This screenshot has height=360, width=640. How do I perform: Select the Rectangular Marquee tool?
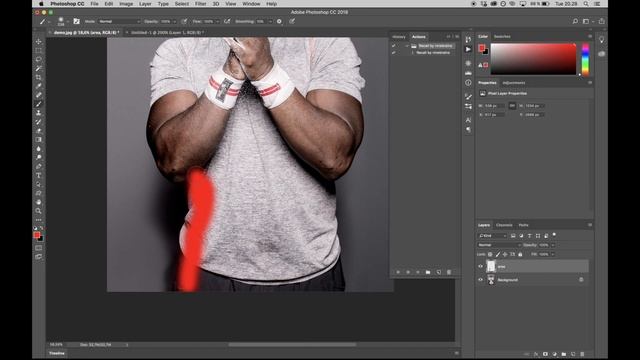point(38,50)
